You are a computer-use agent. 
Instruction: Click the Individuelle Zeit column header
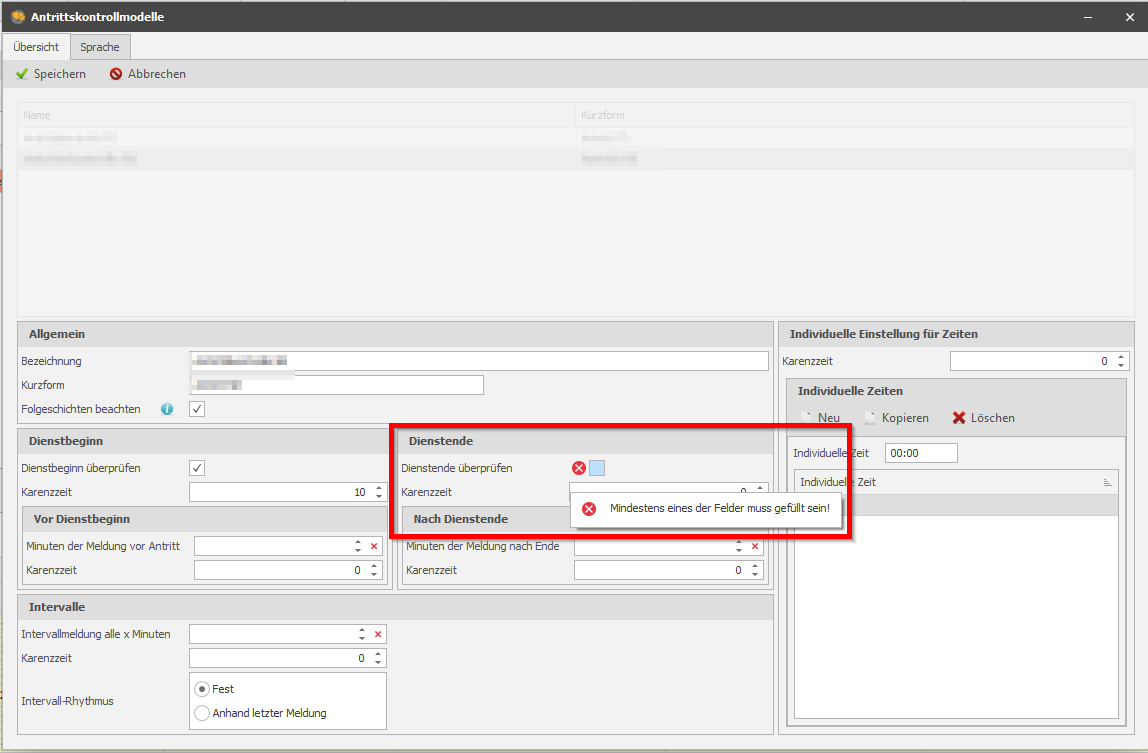[x=956, y=482]
